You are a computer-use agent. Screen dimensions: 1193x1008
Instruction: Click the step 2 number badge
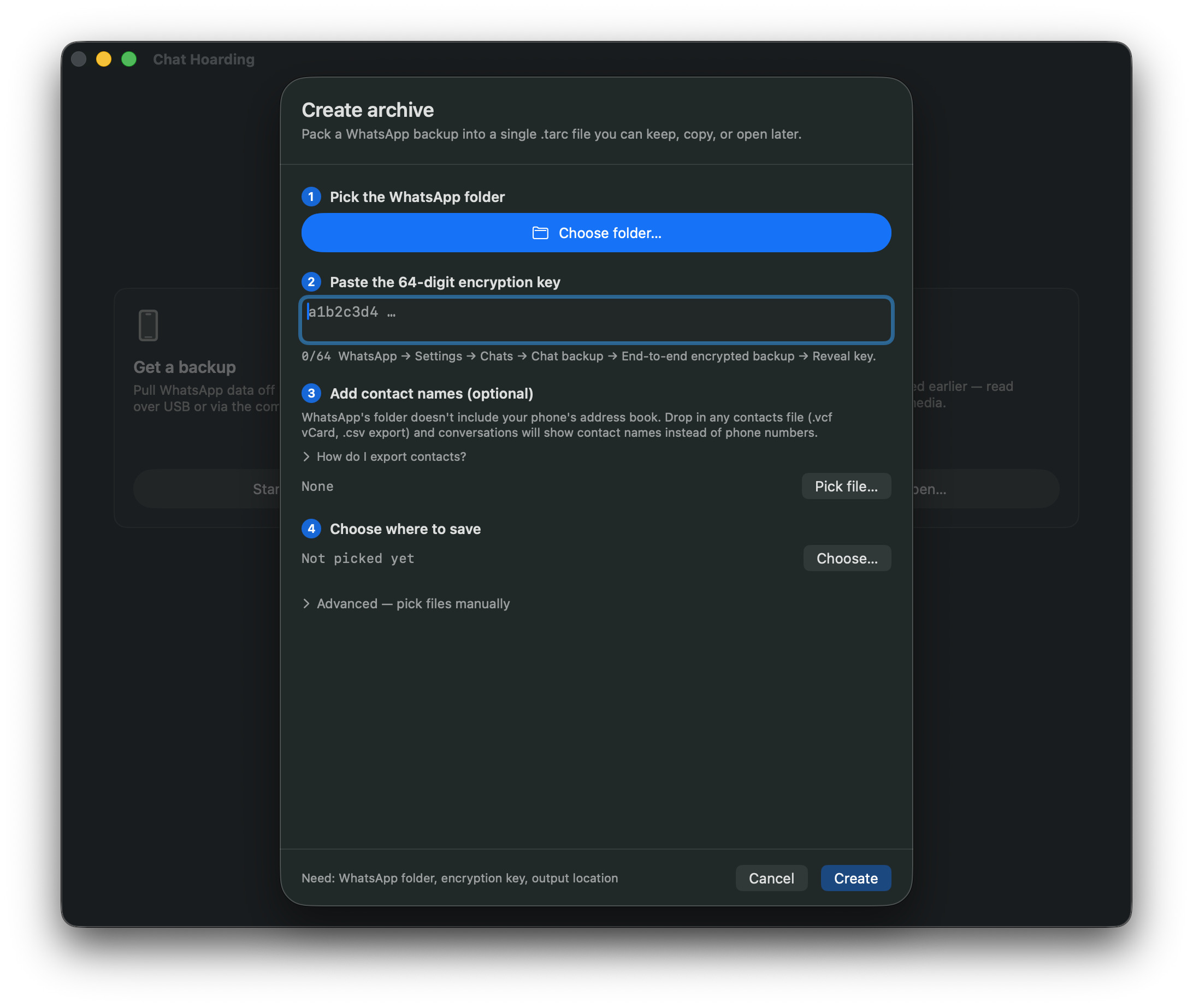tap(311, 282)
